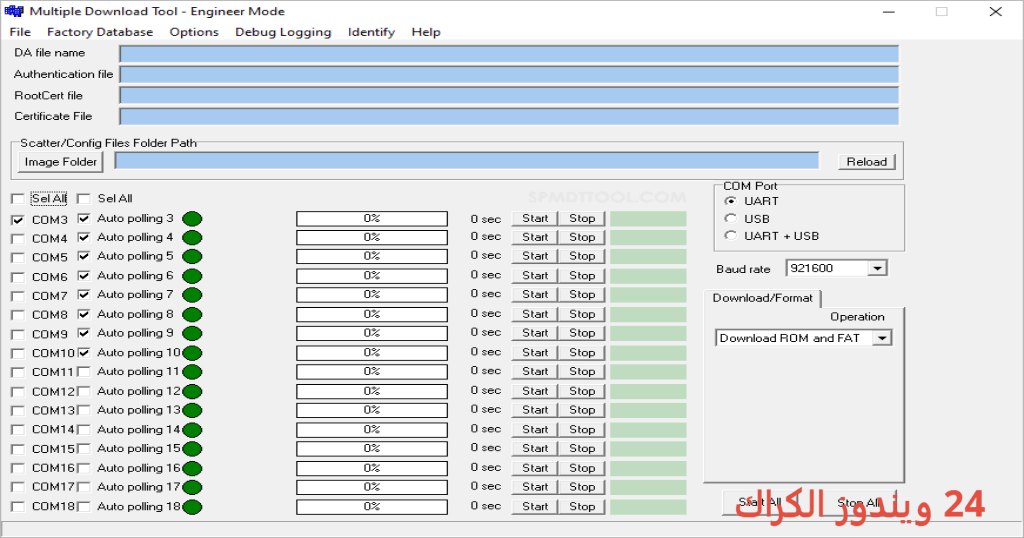Click the Authentication file field

pyautogui.click(x=509, y=74)
